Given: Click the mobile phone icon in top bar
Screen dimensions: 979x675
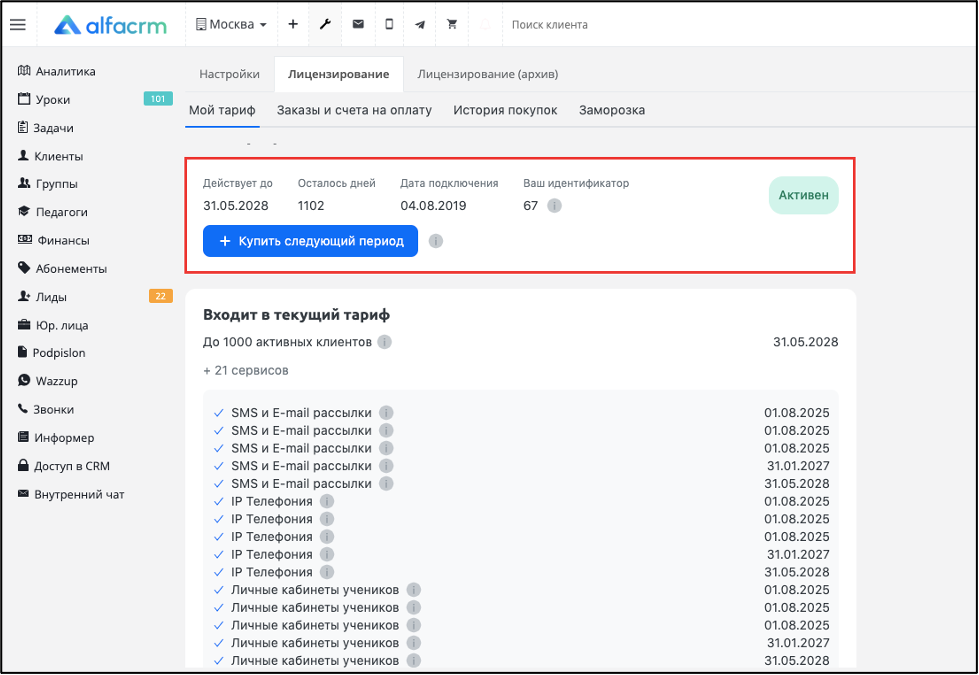Looking at the screenshot, I should 389,24.
